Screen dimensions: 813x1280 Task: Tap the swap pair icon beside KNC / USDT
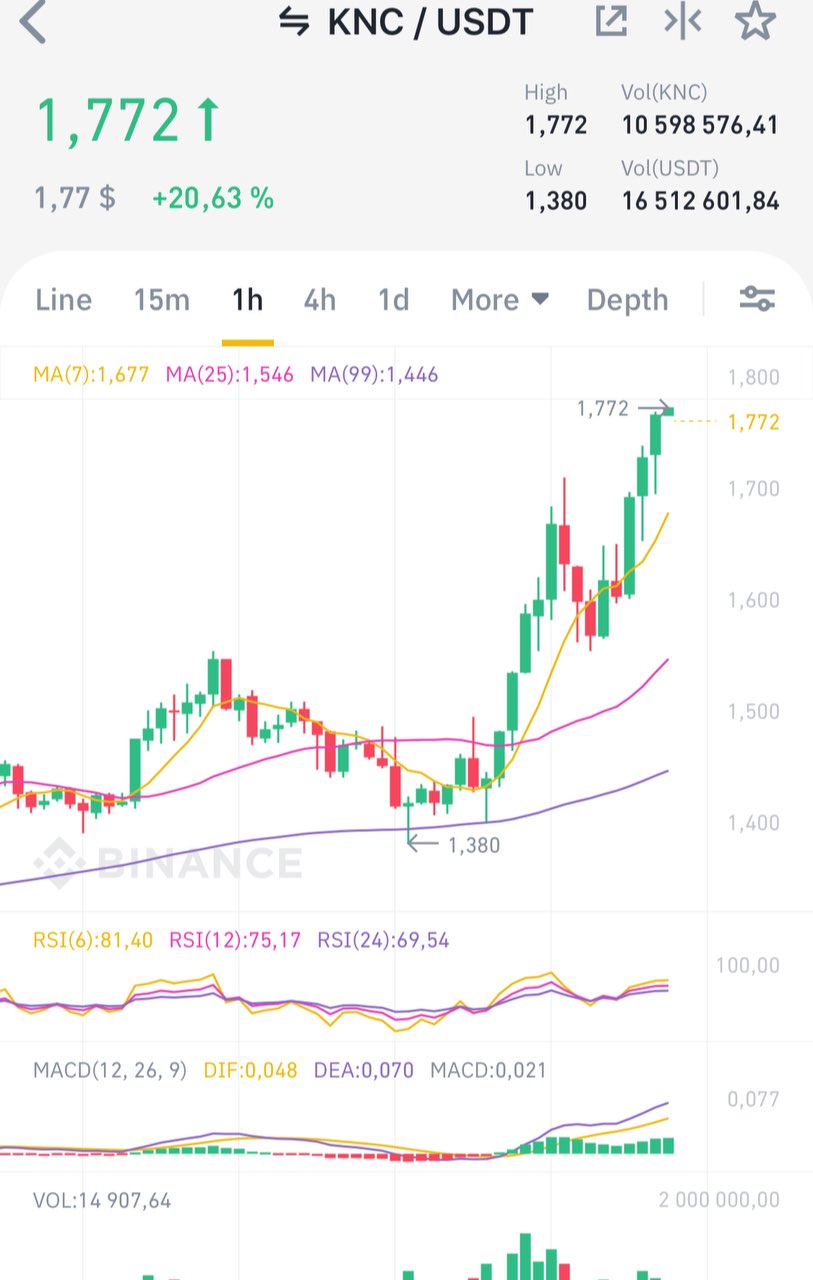tap(294, 21)
